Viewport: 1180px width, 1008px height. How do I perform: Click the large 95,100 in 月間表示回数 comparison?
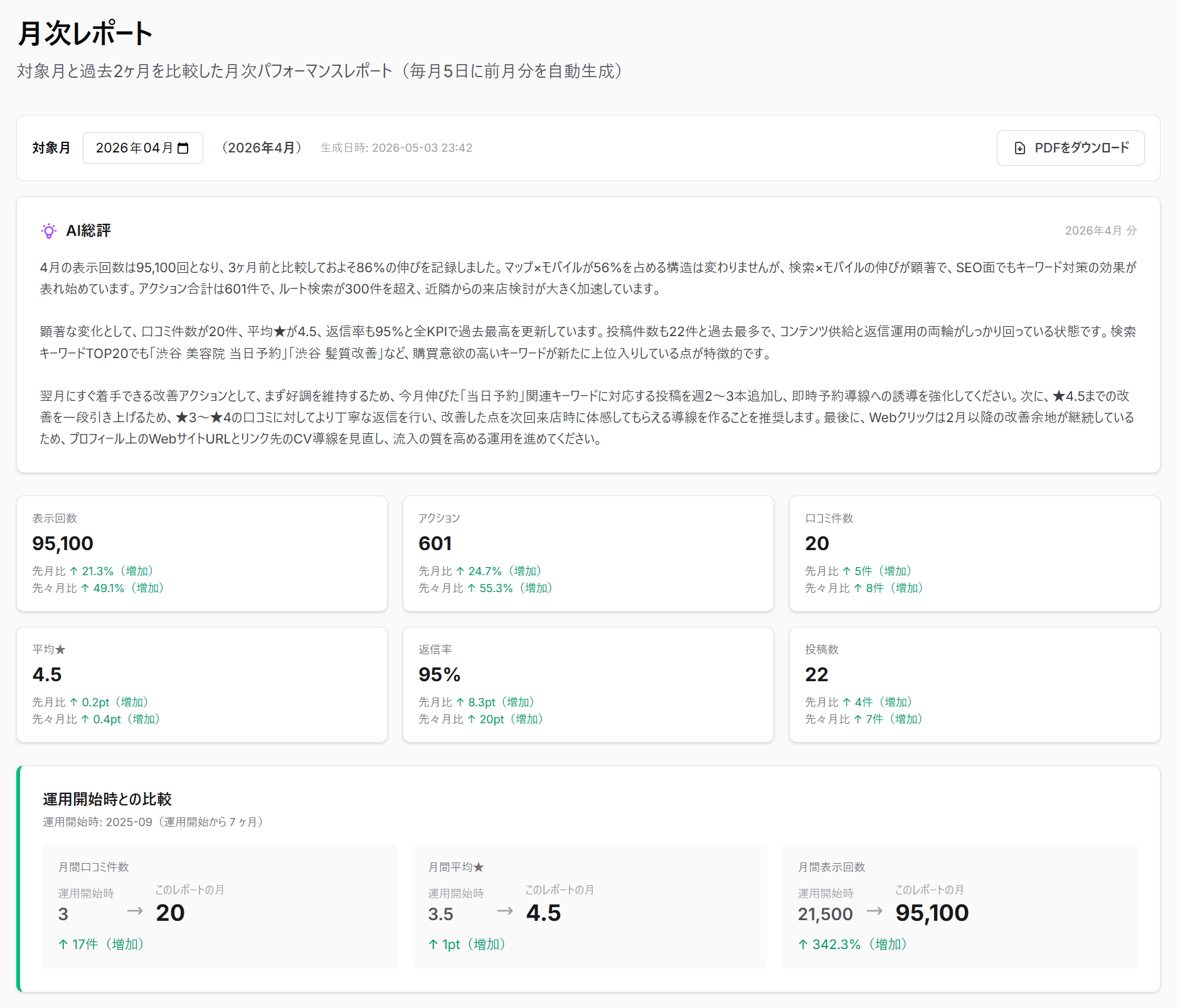[x=932, y=913]
